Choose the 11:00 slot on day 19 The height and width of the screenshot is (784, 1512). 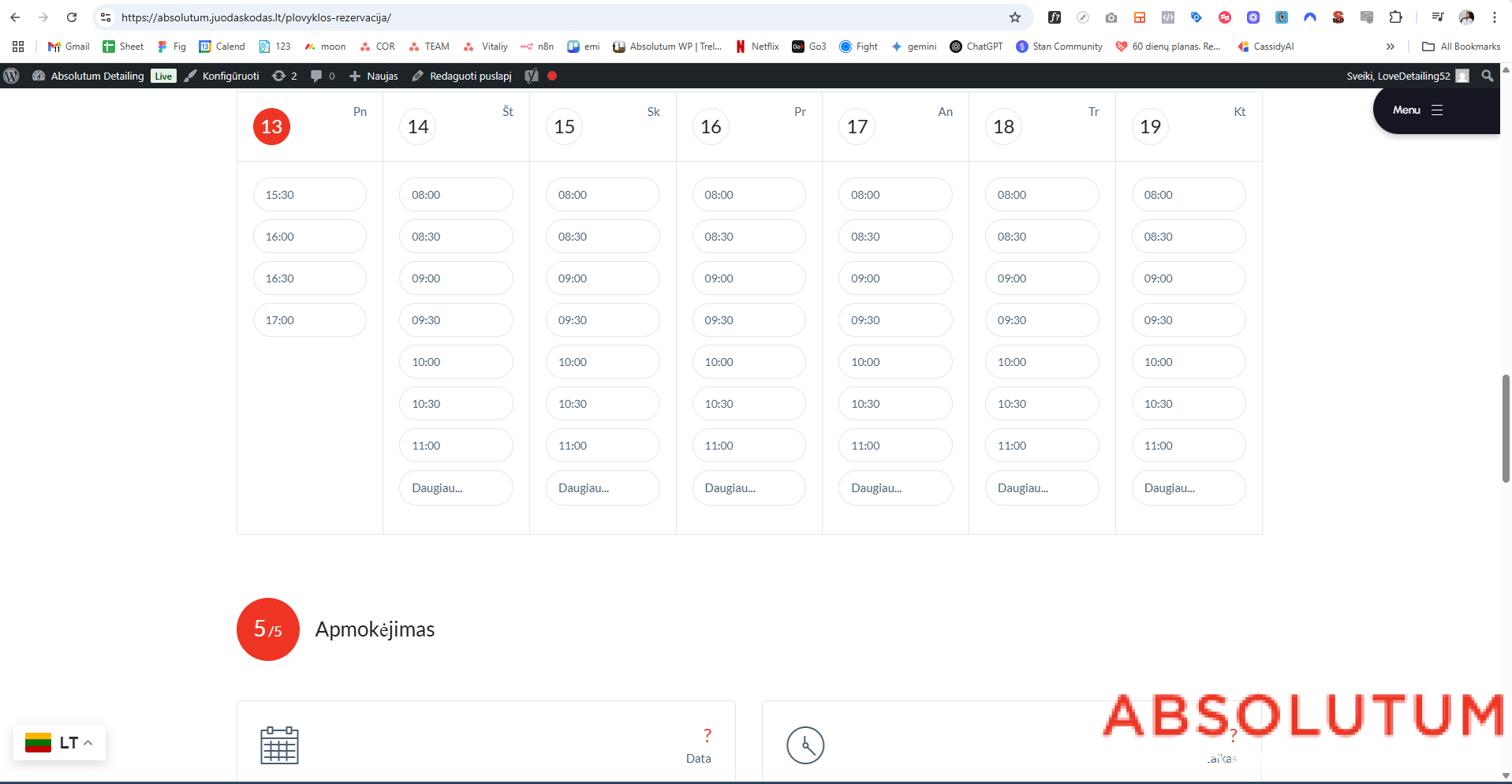click(1188, 446)
